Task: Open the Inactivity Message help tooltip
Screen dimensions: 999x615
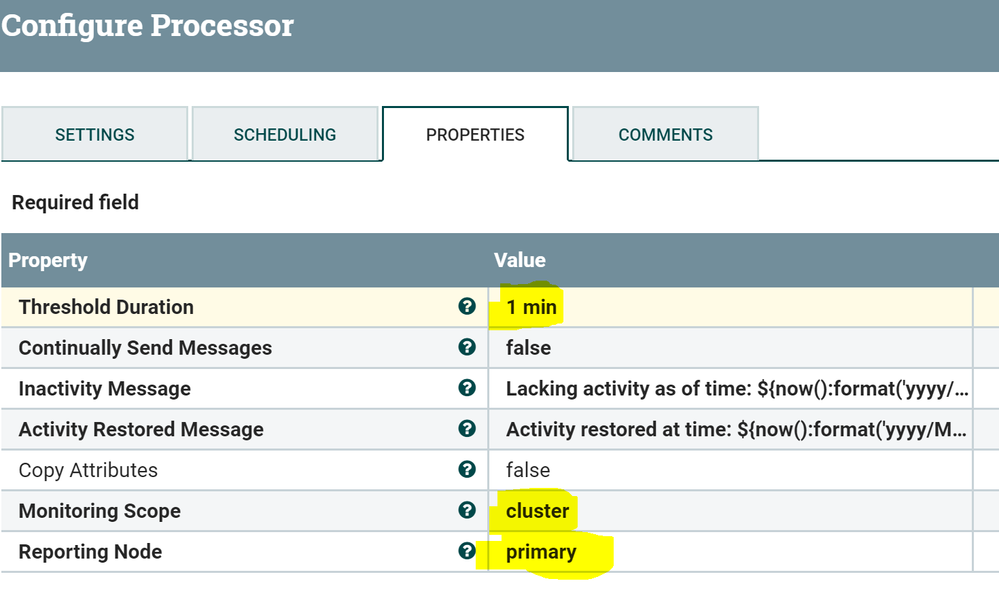Action: [x=466, y=389]
